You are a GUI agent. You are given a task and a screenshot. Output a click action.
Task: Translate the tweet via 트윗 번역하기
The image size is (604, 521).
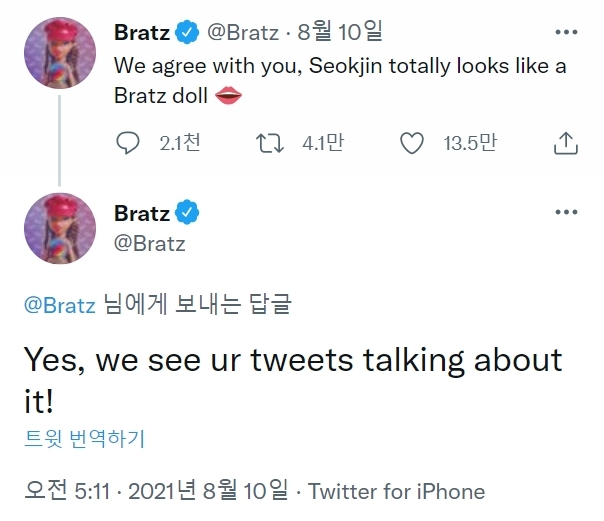click(x=85, y=438)
